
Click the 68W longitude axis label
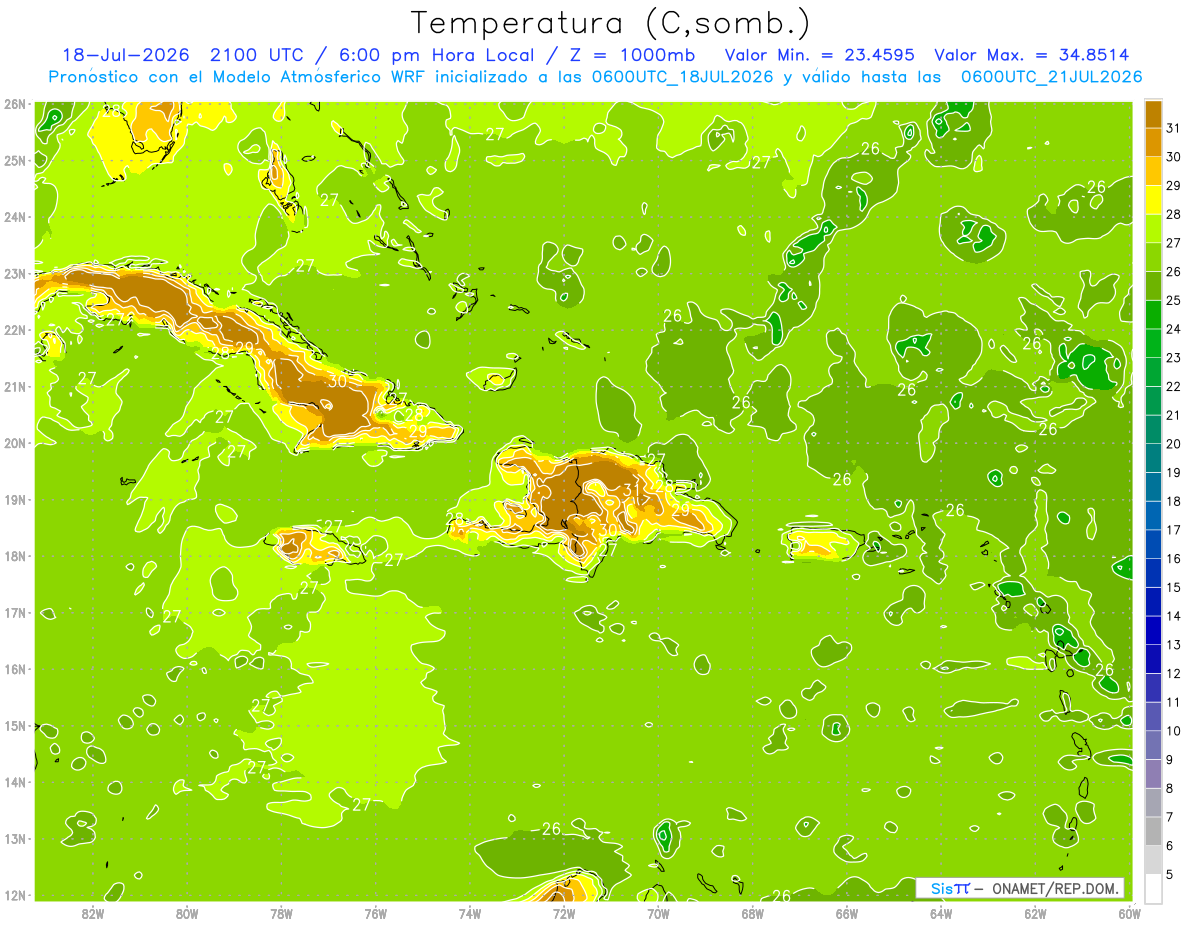752,914
